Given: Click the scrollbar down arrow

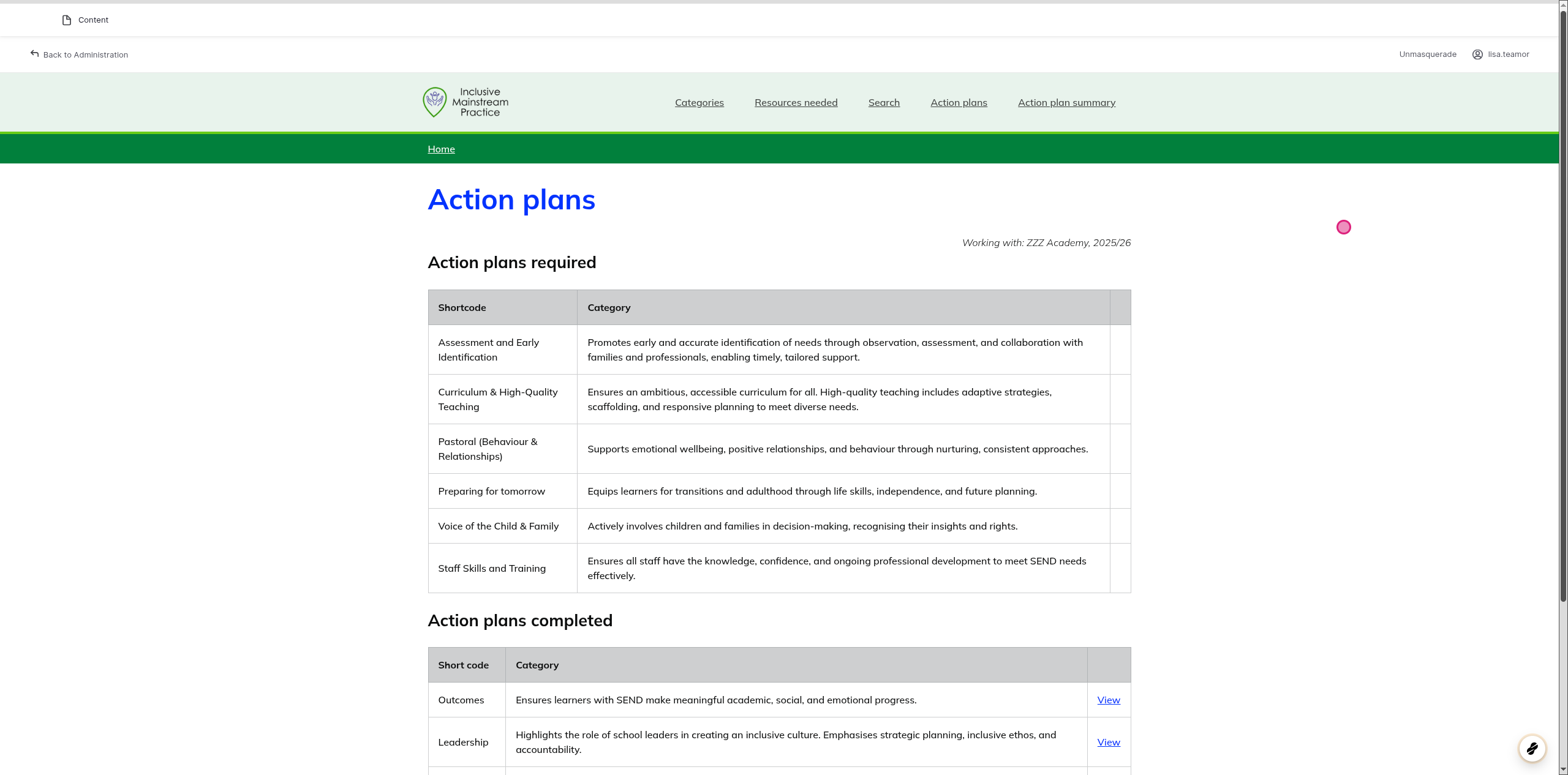Looking at the screenshot, I should coord(1563,770).
